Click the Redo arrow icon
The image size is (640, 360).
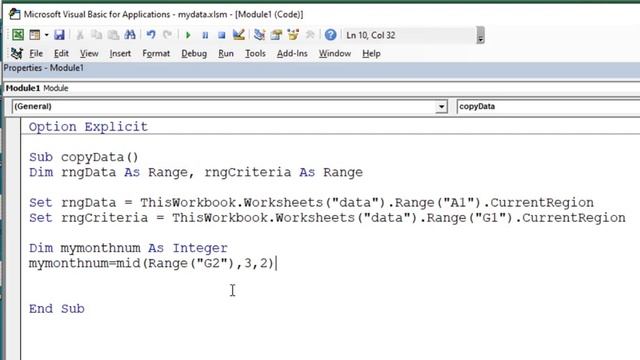point(167,35)
